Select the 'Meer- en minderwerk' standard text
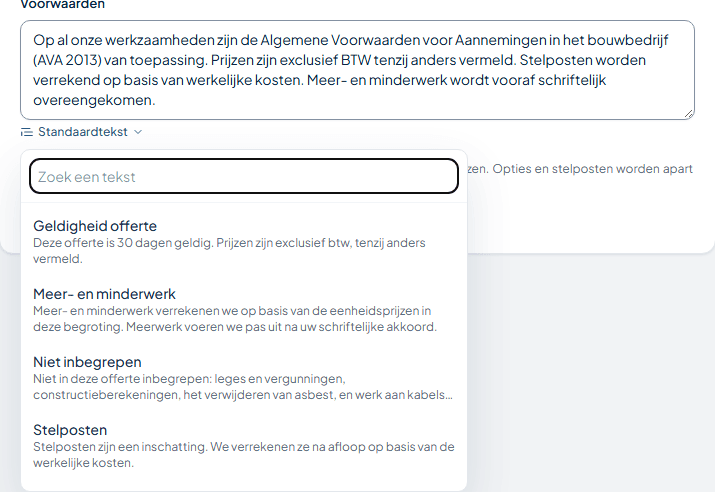Image resolution: width=715 pixels, height=492 pixels. click(x=244, y=310)
